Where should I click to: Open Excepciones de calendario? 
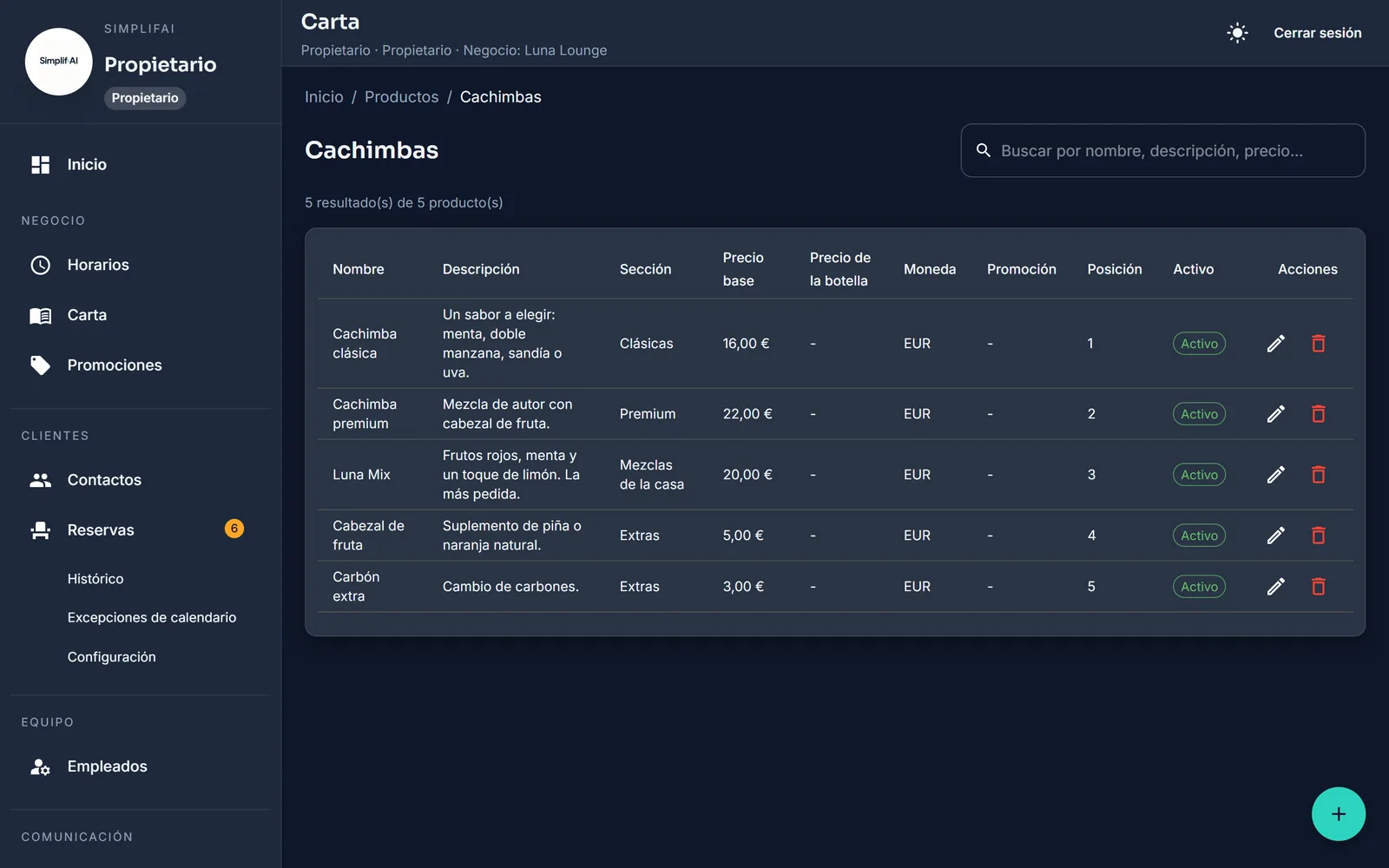coord(152,617)
